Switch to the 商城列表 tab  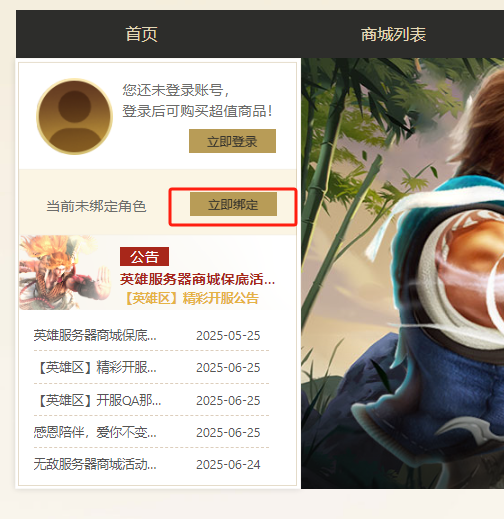[393, 34]
